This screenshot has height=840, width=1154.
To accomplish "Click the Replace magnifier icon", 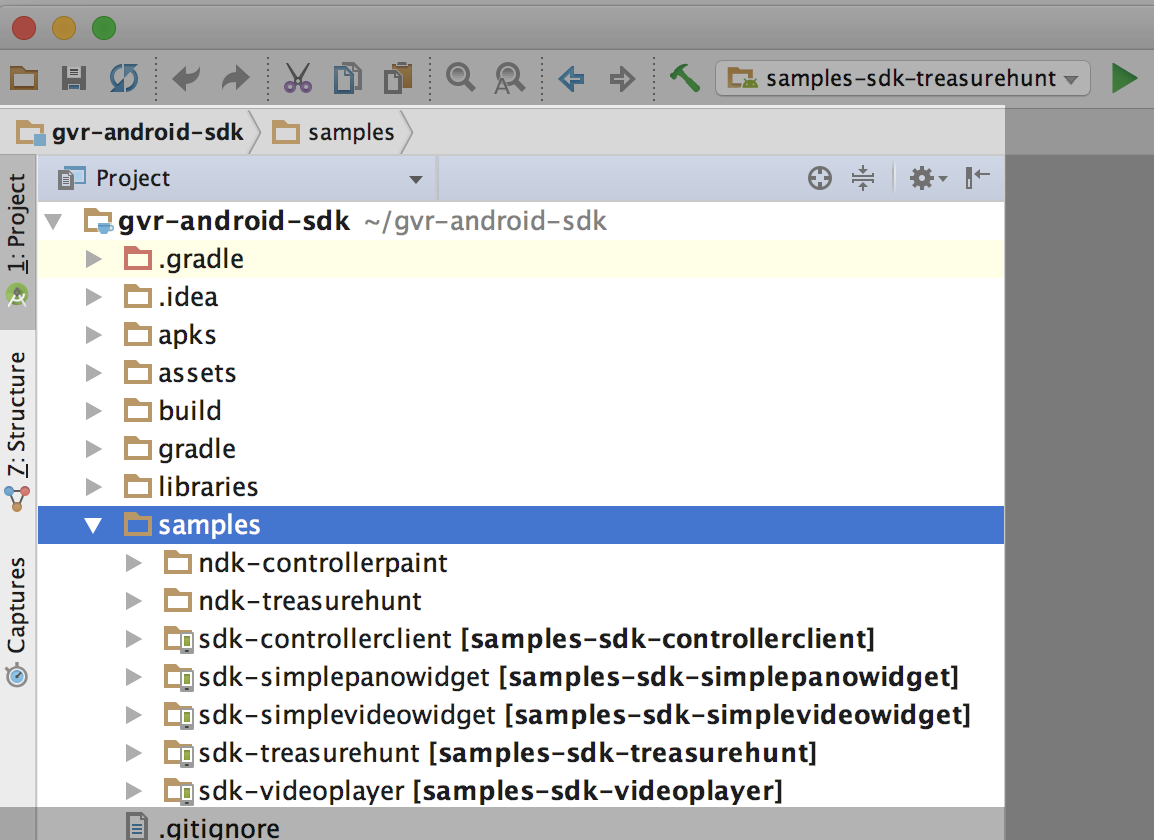I will tap(509, 77).
